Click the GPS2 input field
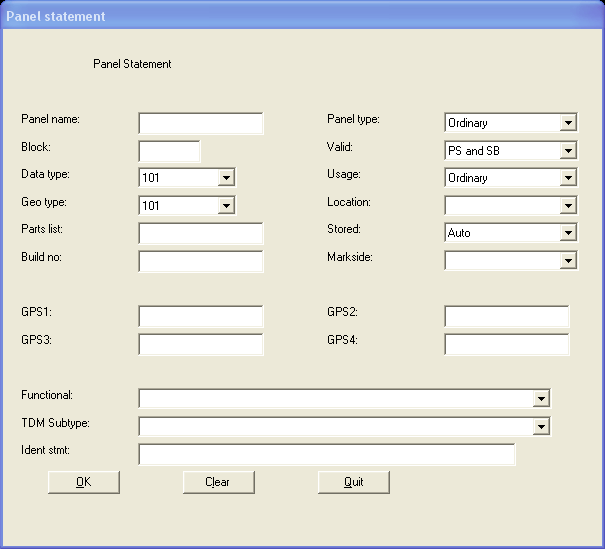Viewport: 605px width, 549px height. click(x=507, y=316)
